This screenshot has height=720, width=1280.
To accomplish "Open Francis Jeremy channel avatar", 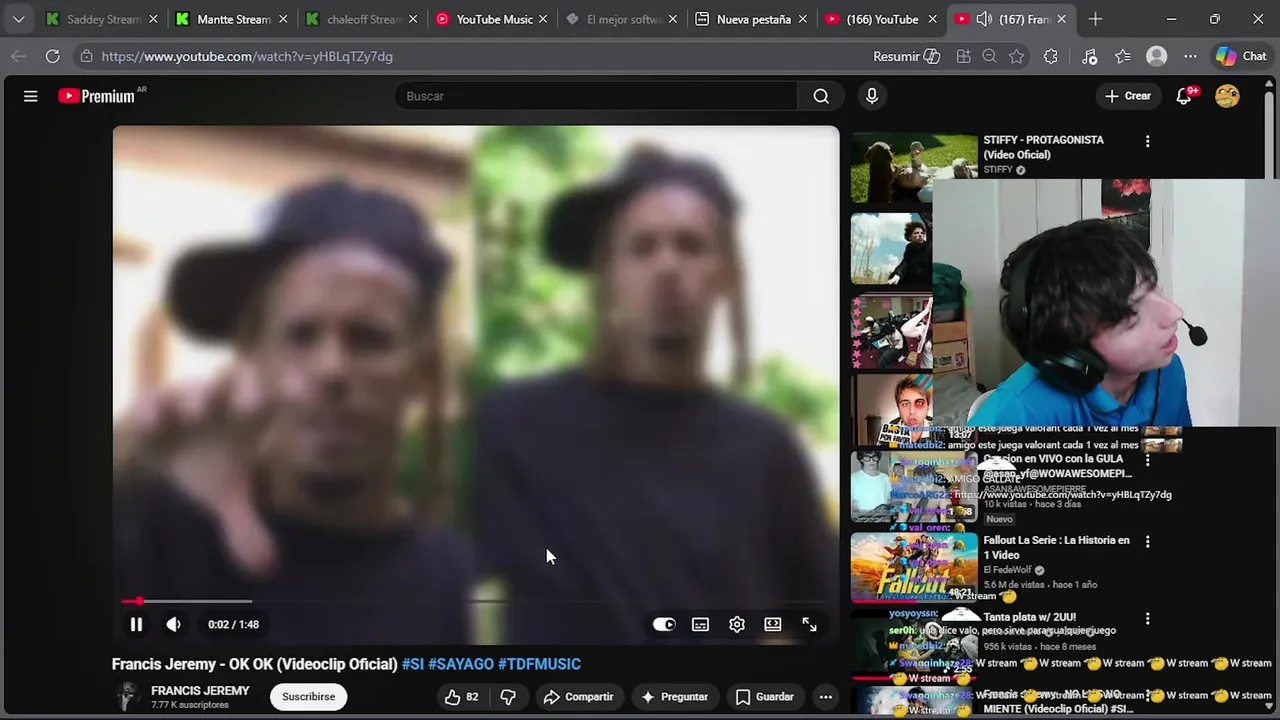I will [x=127, y=697].
